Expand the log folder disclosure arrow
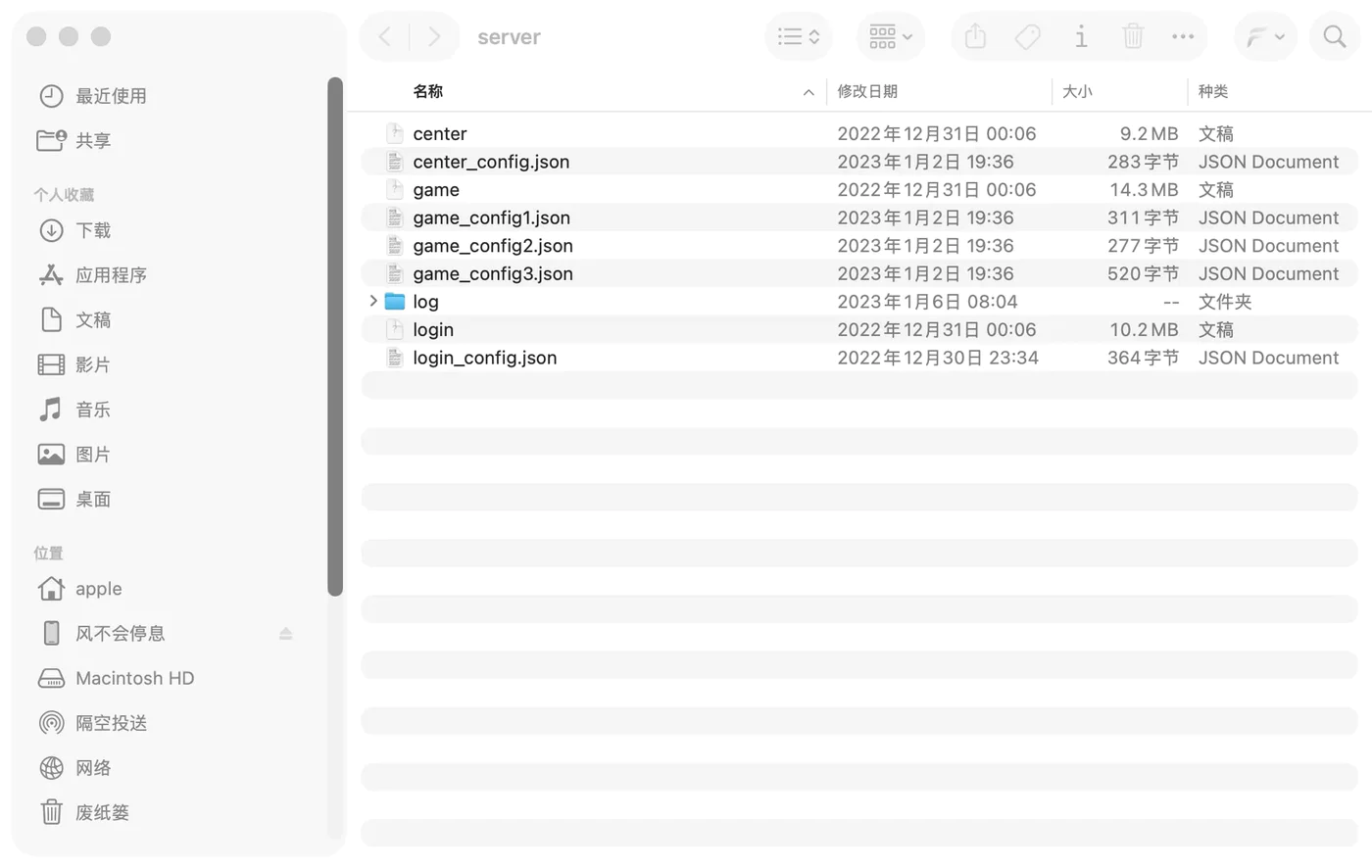 pyautogui.click(x=373, y=302)
